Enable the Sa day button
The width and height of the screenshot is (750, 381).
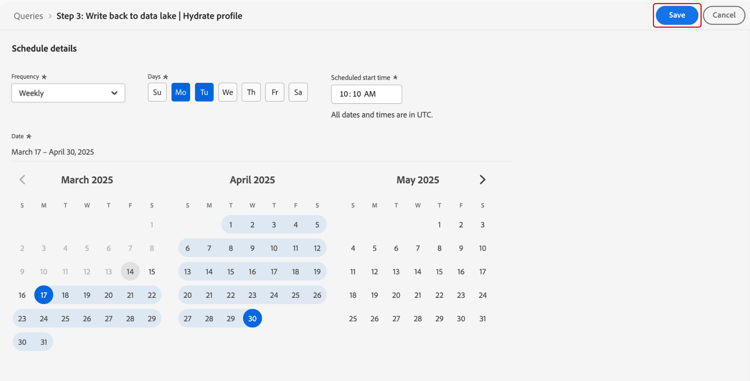coord(298,92)
